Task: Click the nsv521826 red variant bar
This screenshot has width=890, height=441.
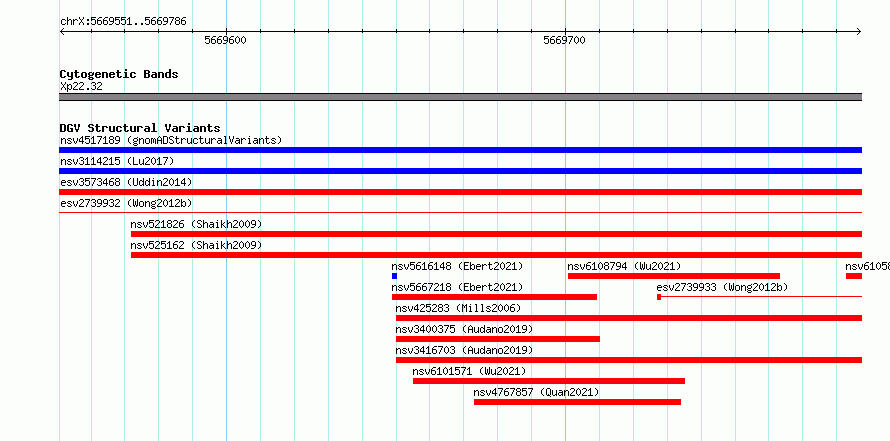Action: tap(496, 234)
